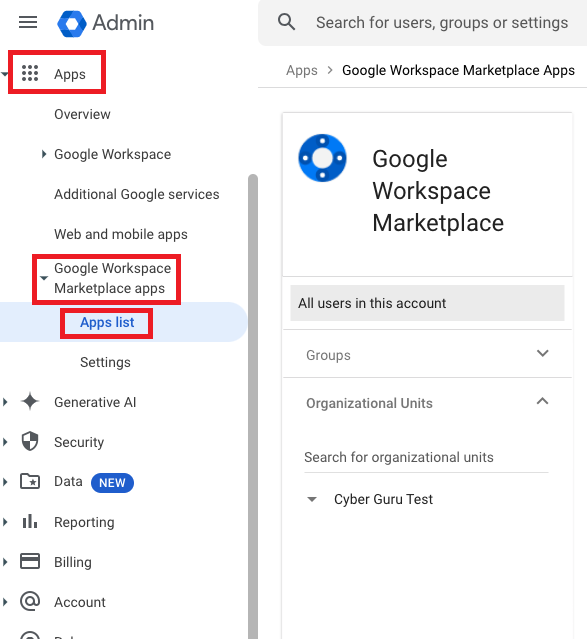Click the Google Workspace Marketplace logo
The height and width of the screenshot is (639, 587).
click(322, 158)
